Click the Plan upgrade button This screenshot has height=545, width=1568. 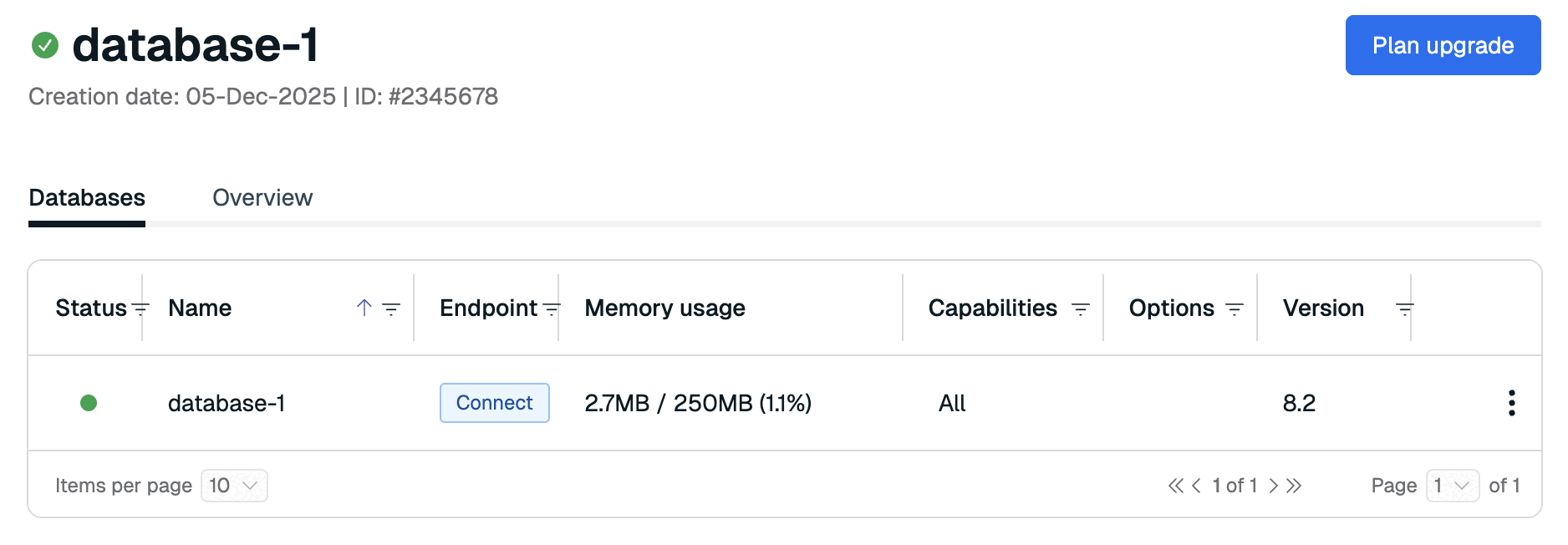click(1443, 45)
